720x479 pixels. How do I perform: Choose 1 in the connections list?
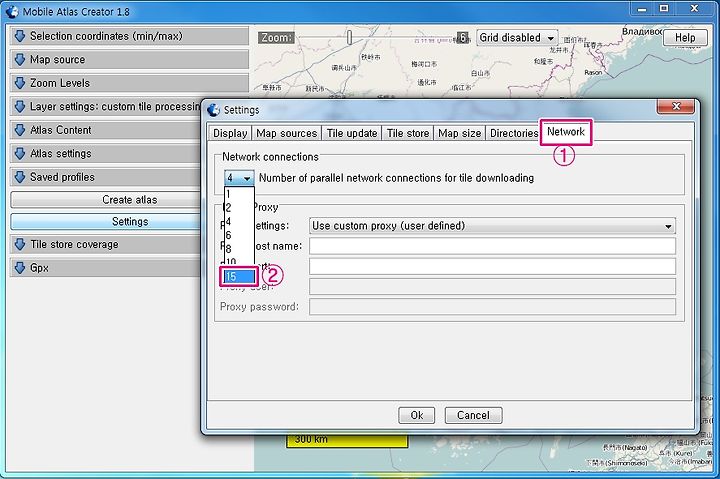pos(239,194)
